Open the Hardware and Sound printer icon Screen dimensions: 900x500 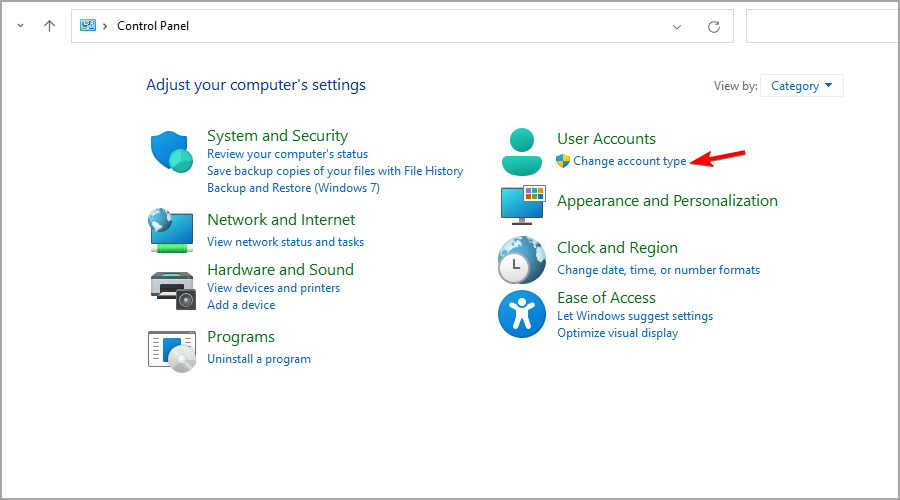coord(173,290)
